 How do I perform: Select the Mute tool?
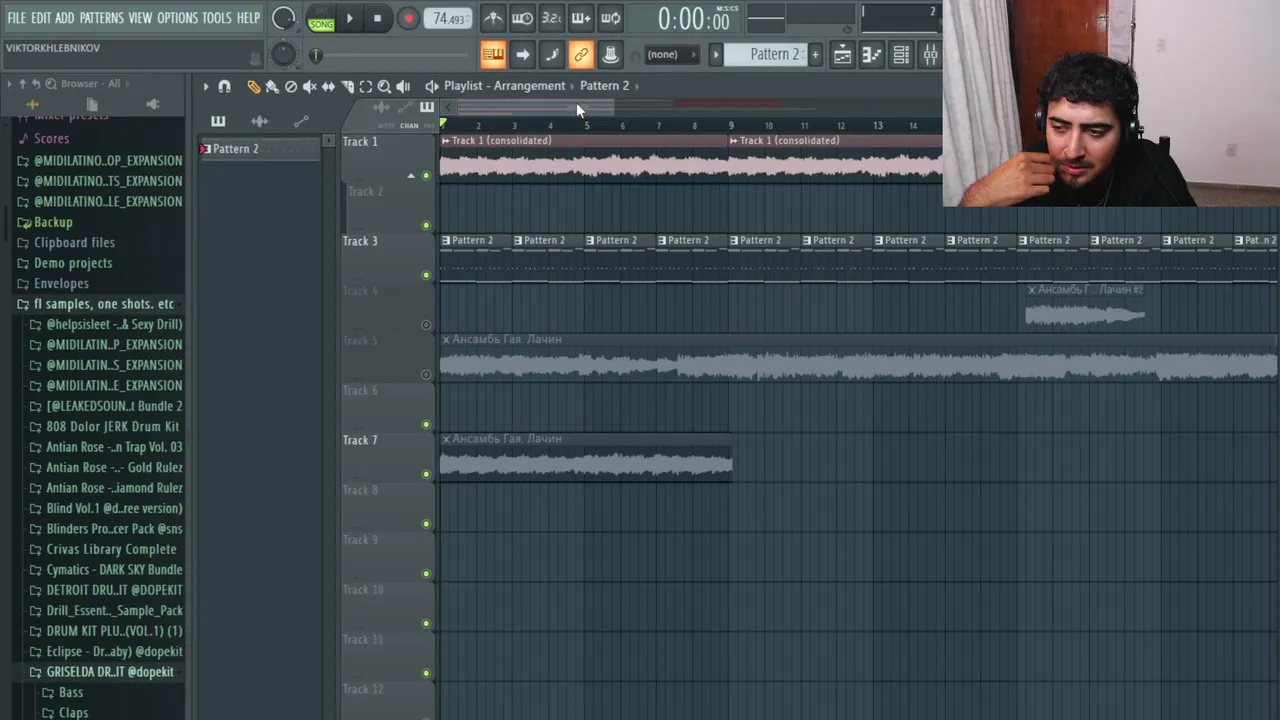(310, 87)
